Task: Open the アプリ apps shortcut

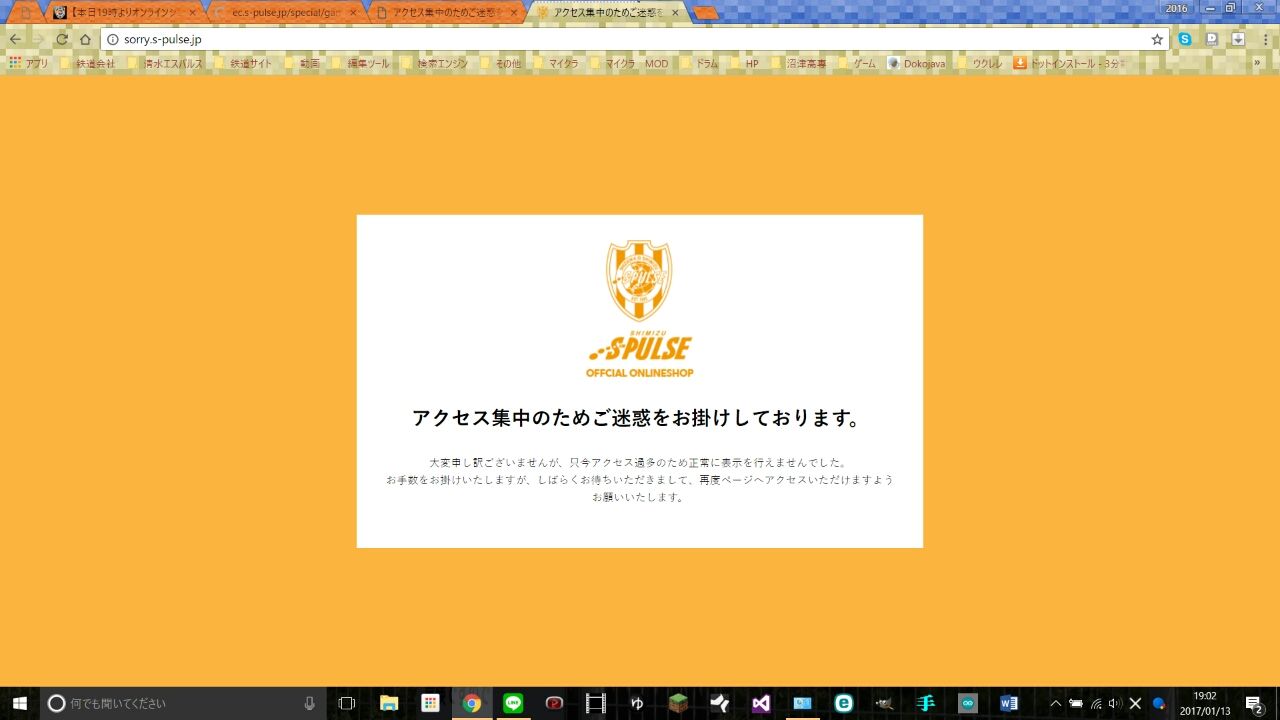Action: (x=28, y=63)
